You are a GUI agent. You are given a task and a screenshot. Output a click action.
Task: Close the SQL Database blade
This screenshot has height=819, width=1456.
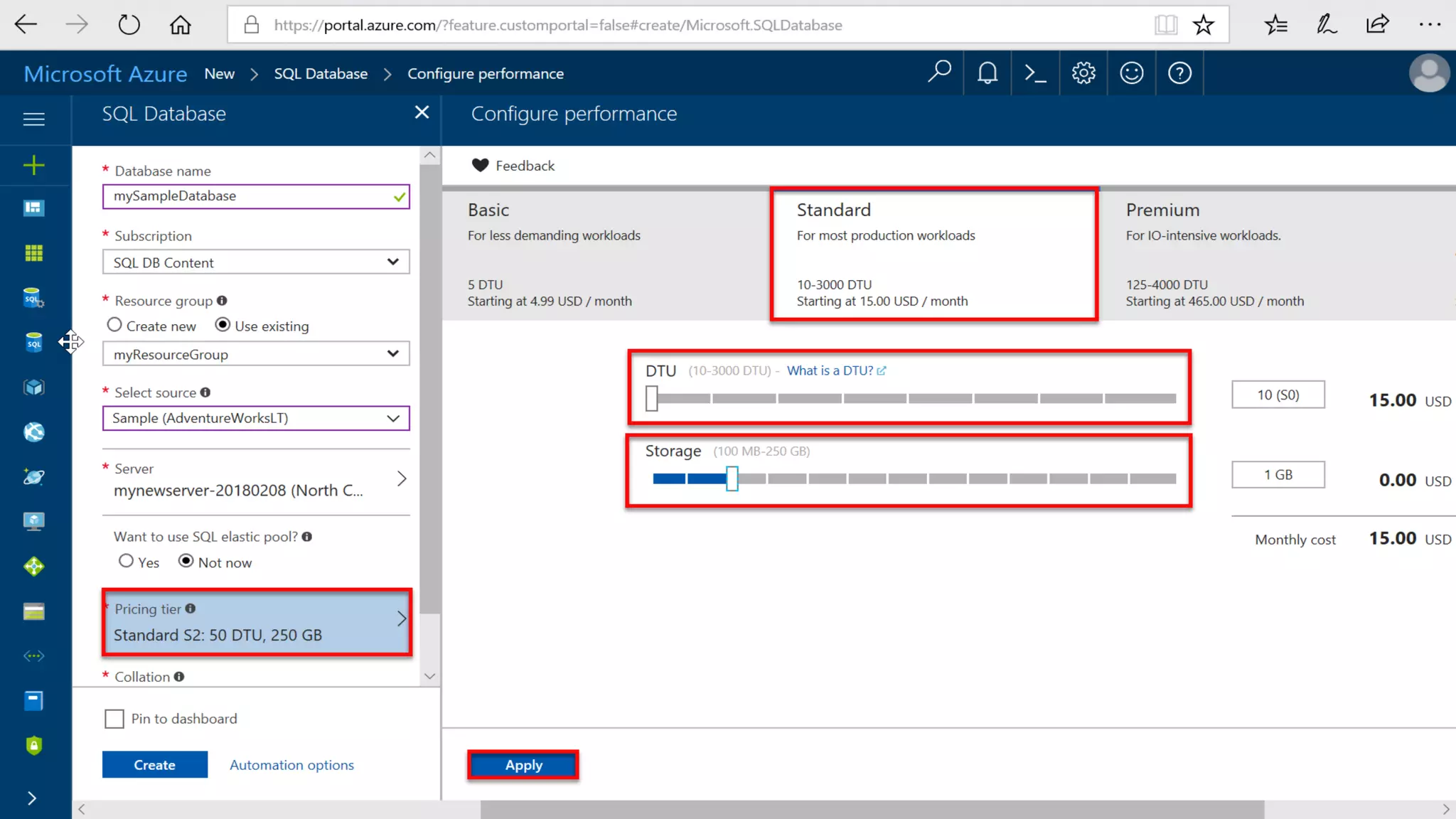pos(422,112)
